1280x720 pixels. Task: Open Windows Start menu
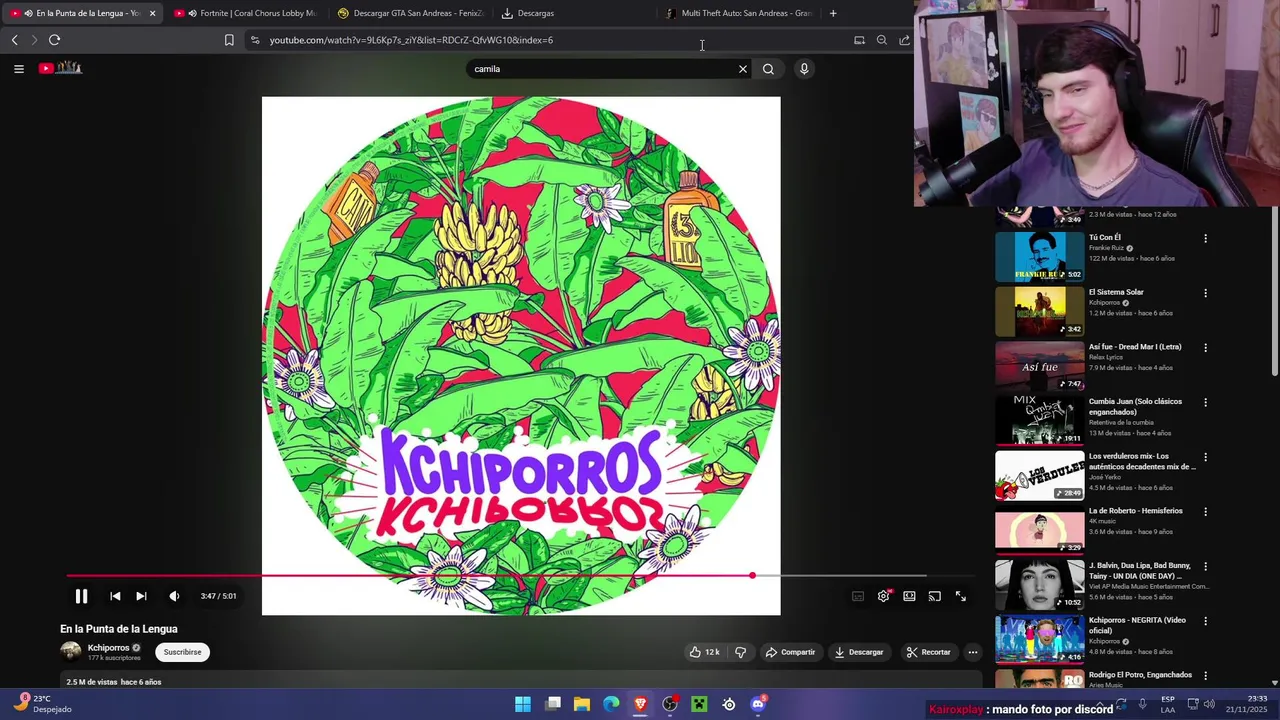click(522, 704)
